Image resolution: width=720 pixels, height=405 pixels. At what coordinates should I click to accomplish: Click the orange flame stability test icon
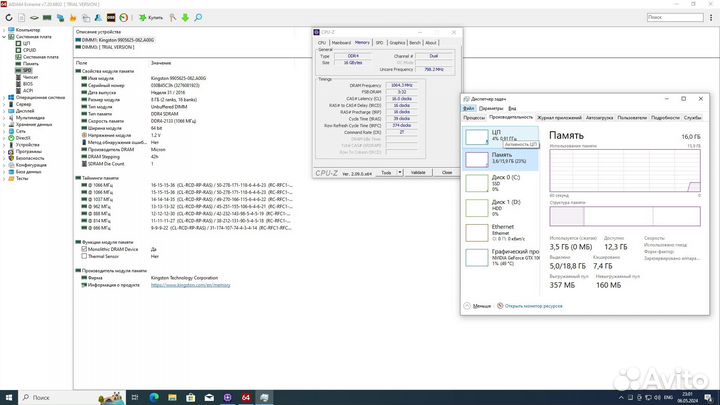pyautogui.click(x=73, y=17)
